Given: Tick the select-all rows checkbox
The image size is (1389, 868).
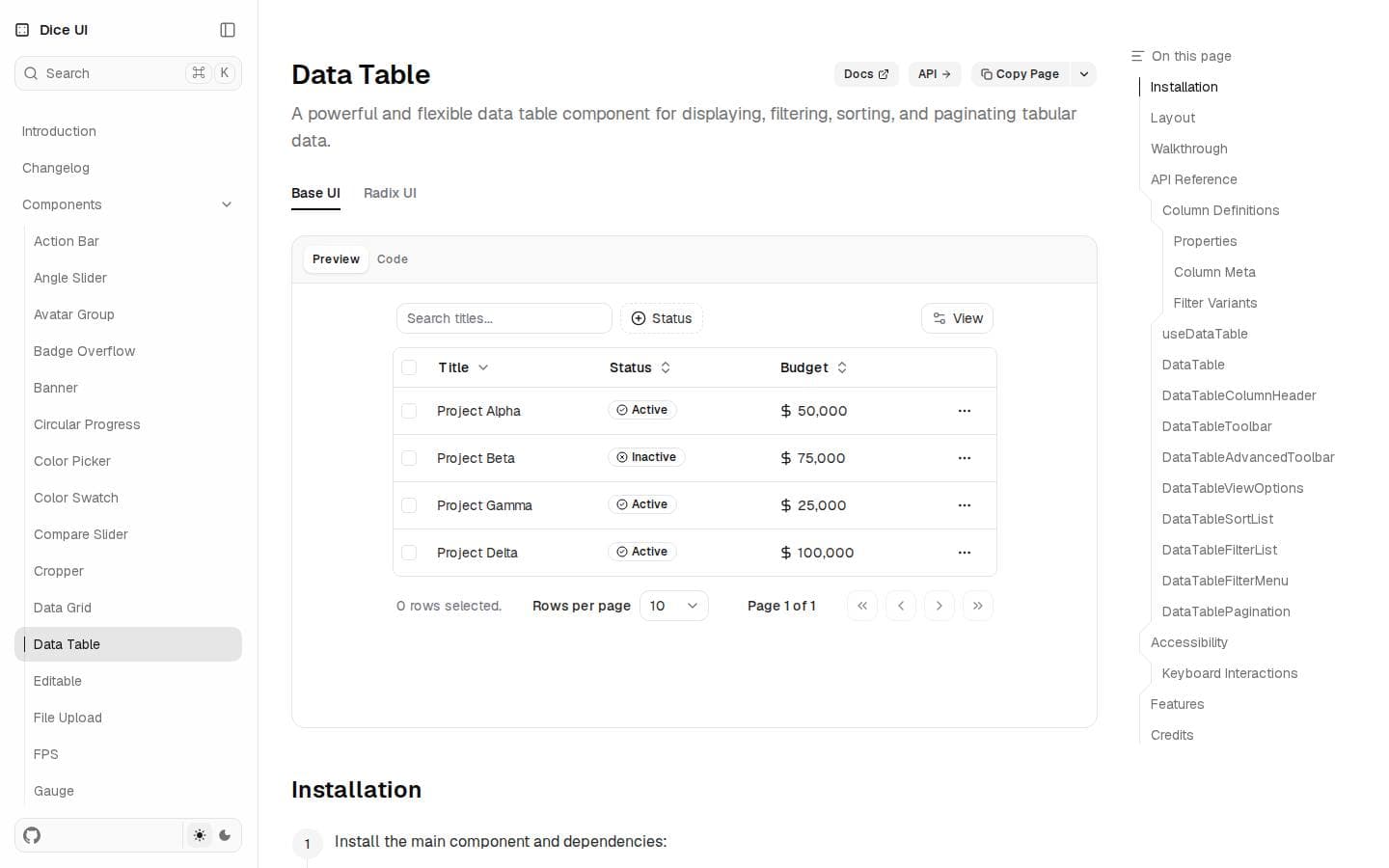Looking at the screenshot, I should coord(409,367).
